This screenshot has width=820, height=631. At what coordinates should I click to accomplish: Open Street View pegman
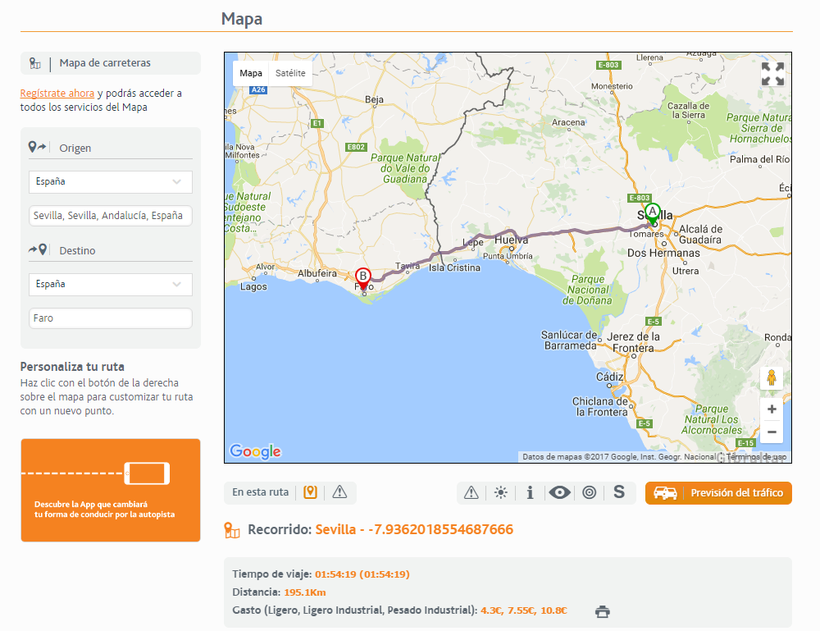771,378
